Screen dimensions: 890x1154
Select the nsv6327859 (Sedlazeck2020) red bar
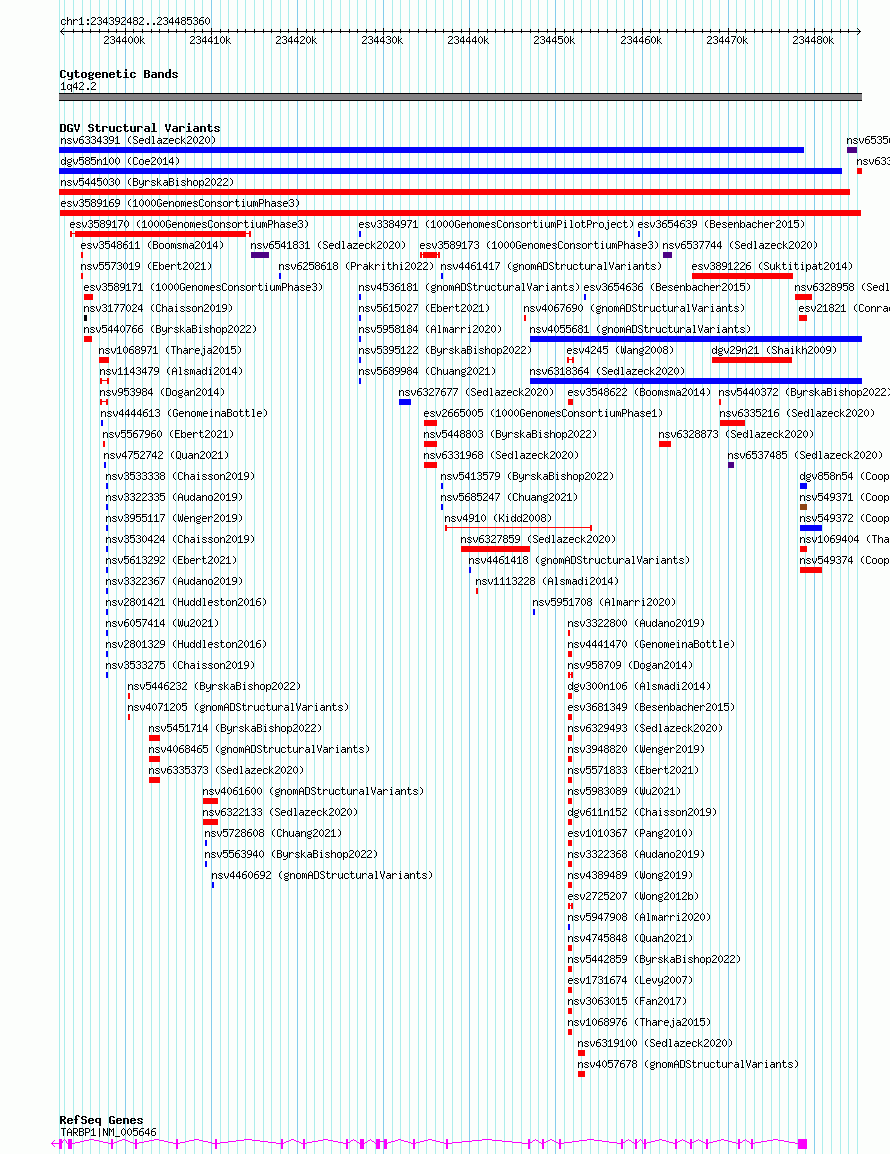[x=495, y=549]
